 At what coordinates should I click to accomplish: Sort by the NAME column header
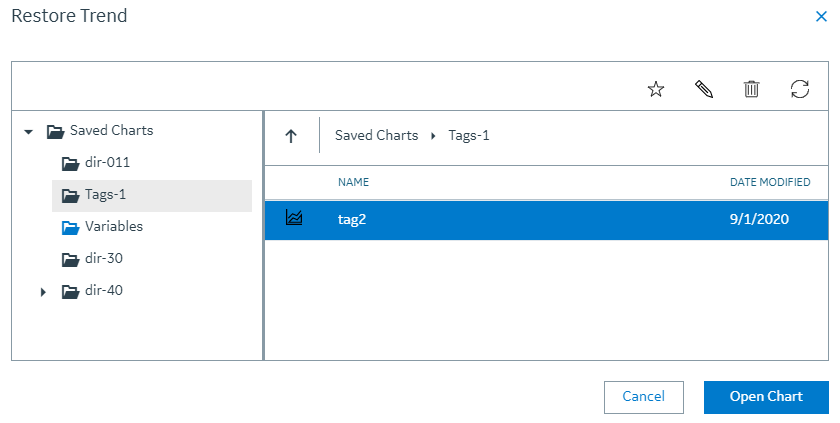pyautogui.click(x=353, y=182)
